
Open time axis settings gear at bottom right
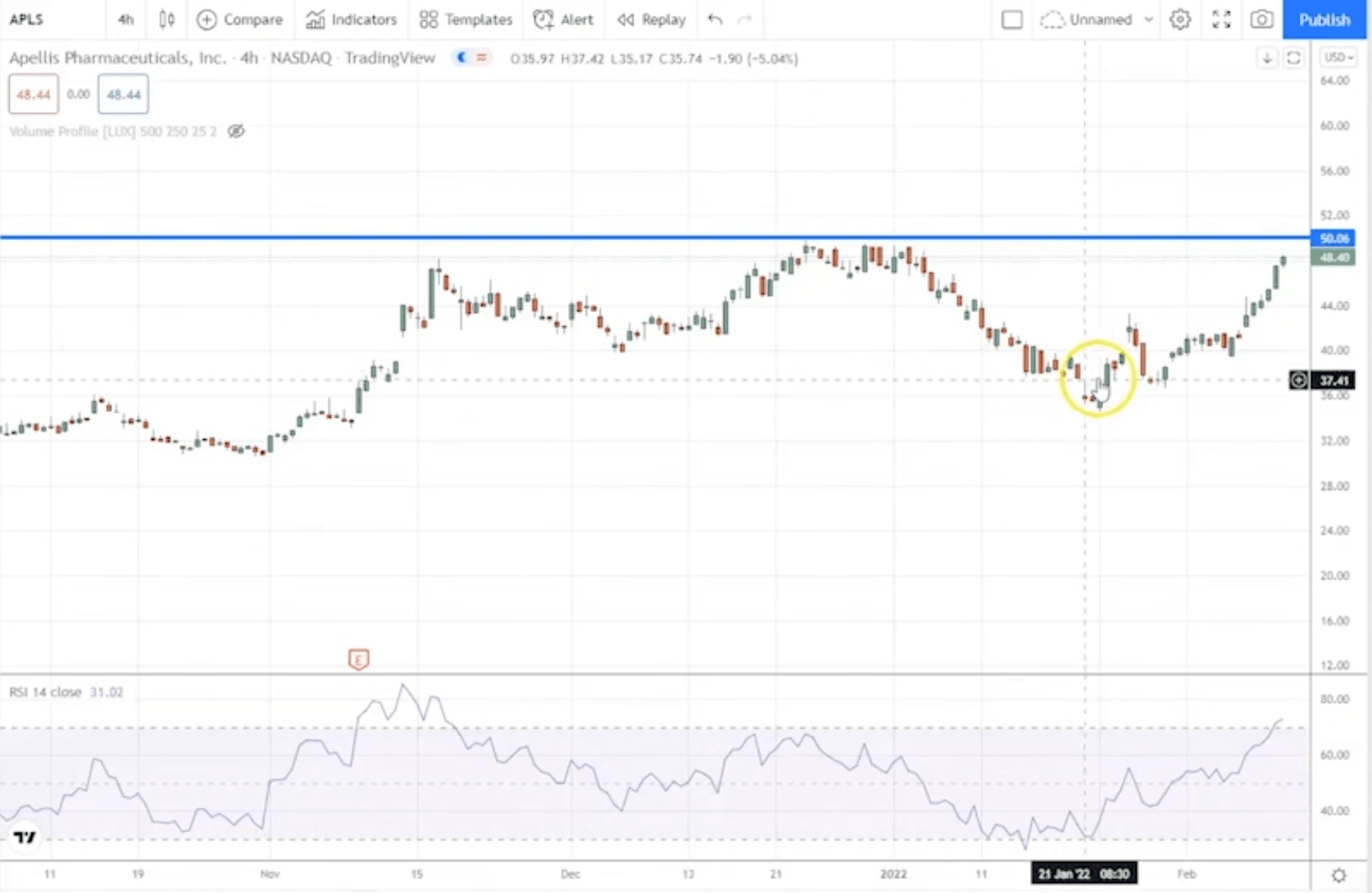tap(1338, 875)
